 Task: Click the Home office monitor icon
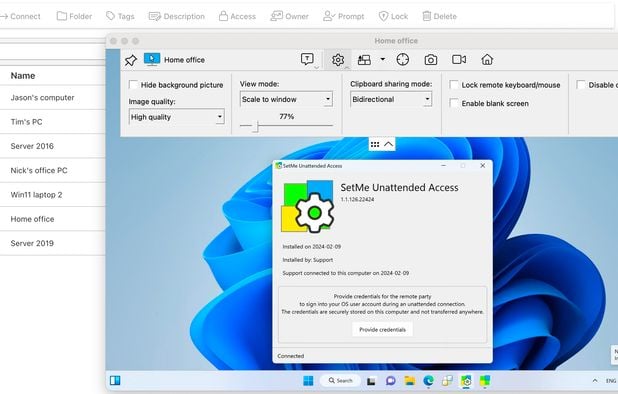click(x=152, y=59)
